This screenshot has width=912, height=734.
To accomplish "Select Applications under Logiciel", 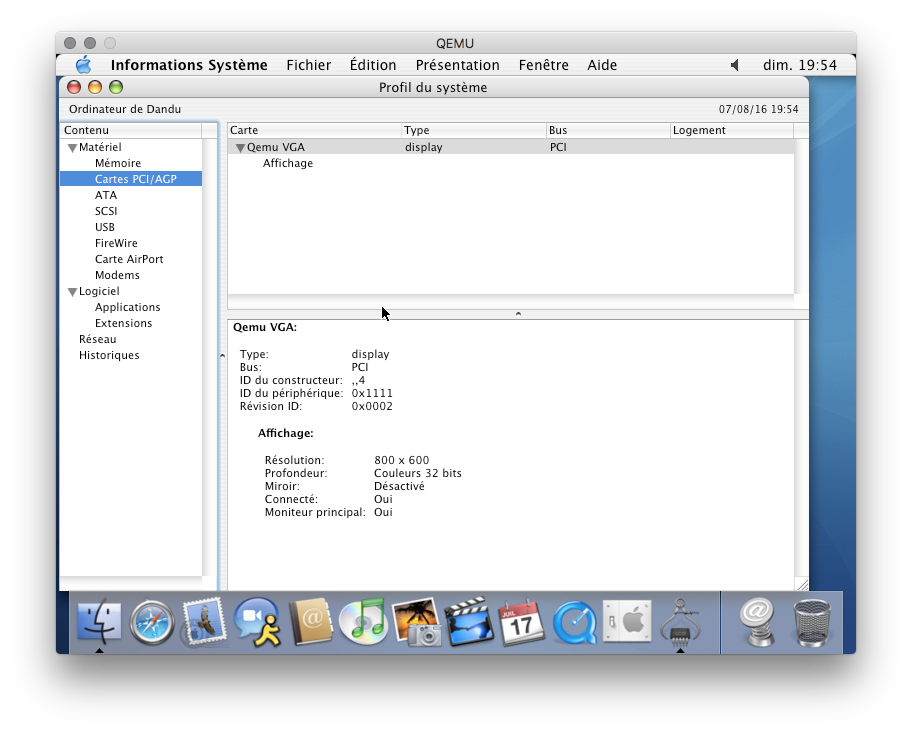I will [127, 307].
